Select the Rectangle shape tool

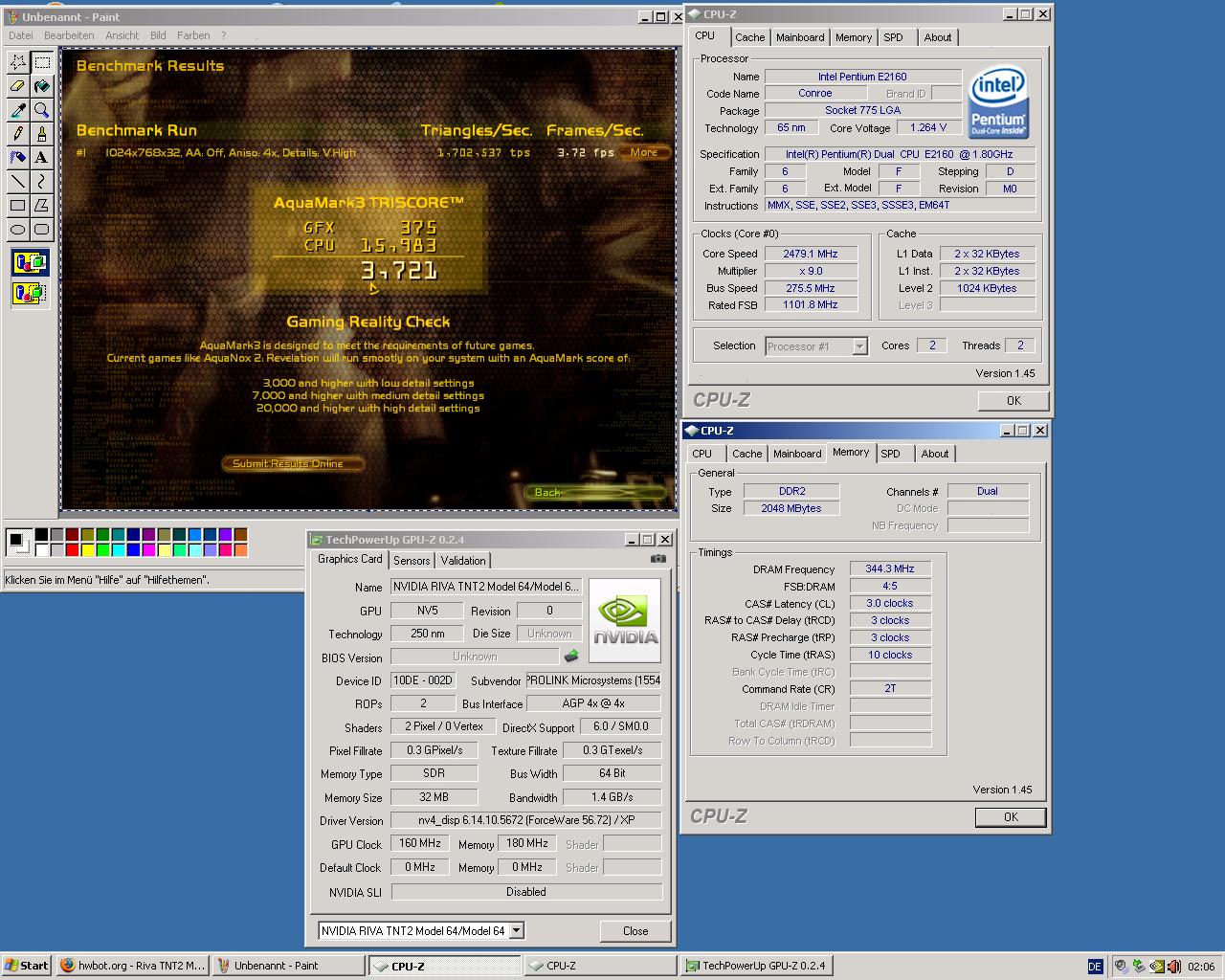pos(18,205)
